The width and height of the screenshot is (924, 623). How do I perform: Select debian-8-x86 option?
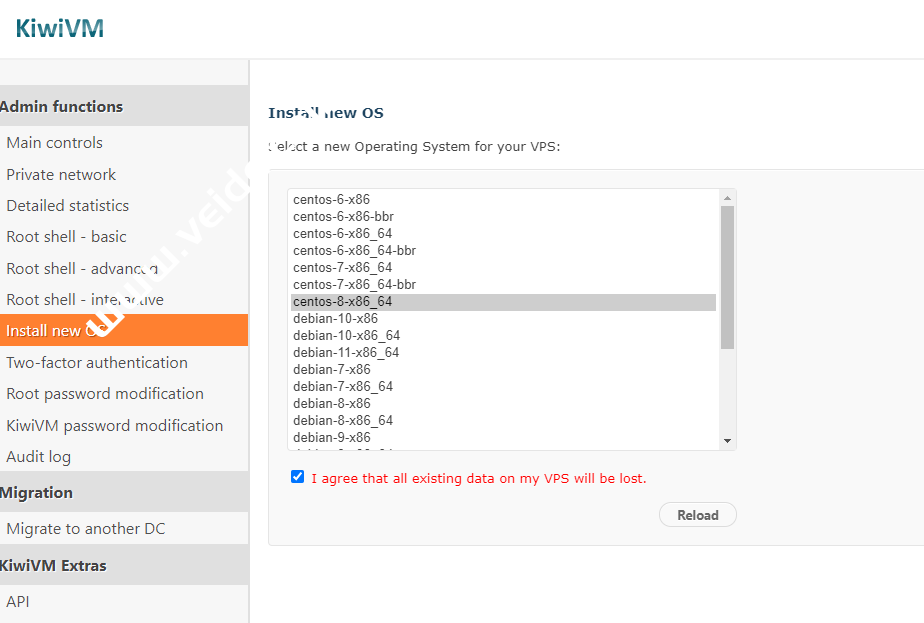[503, 404]
